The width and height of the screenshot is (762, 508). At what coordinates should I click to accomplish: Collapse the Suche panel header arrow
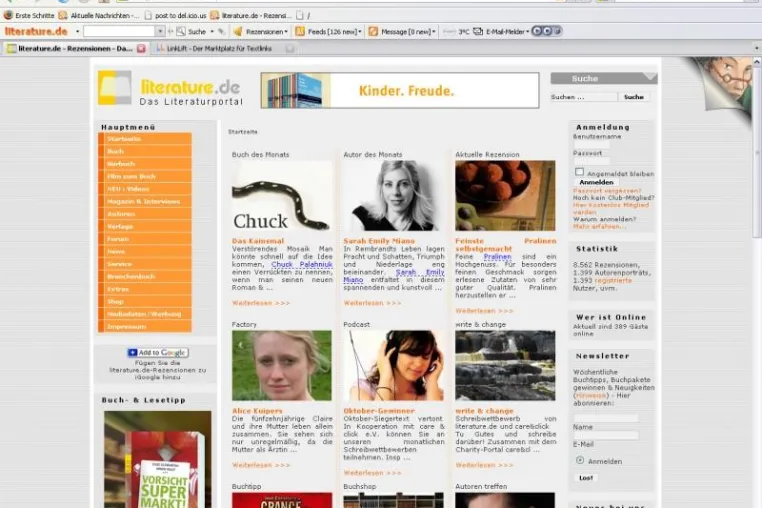(x=650, y=77)
